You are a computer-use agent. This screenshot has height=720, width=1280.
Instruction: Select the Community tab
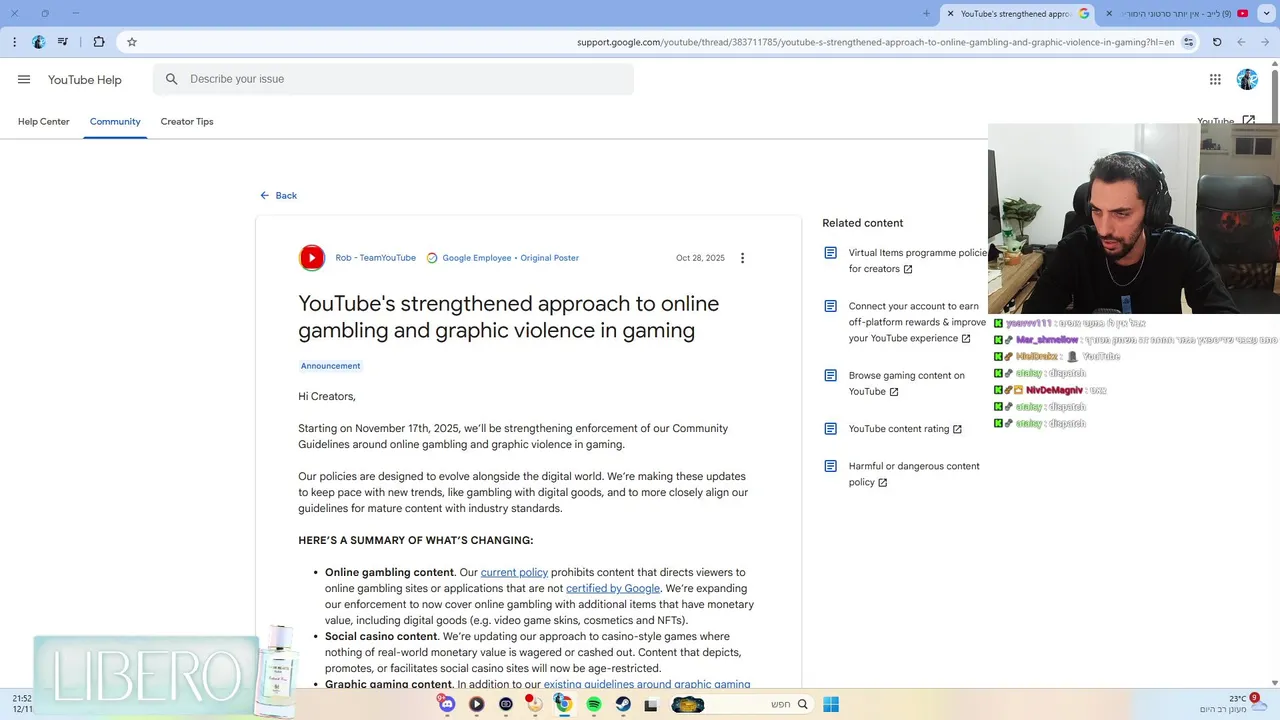[115, 121]
